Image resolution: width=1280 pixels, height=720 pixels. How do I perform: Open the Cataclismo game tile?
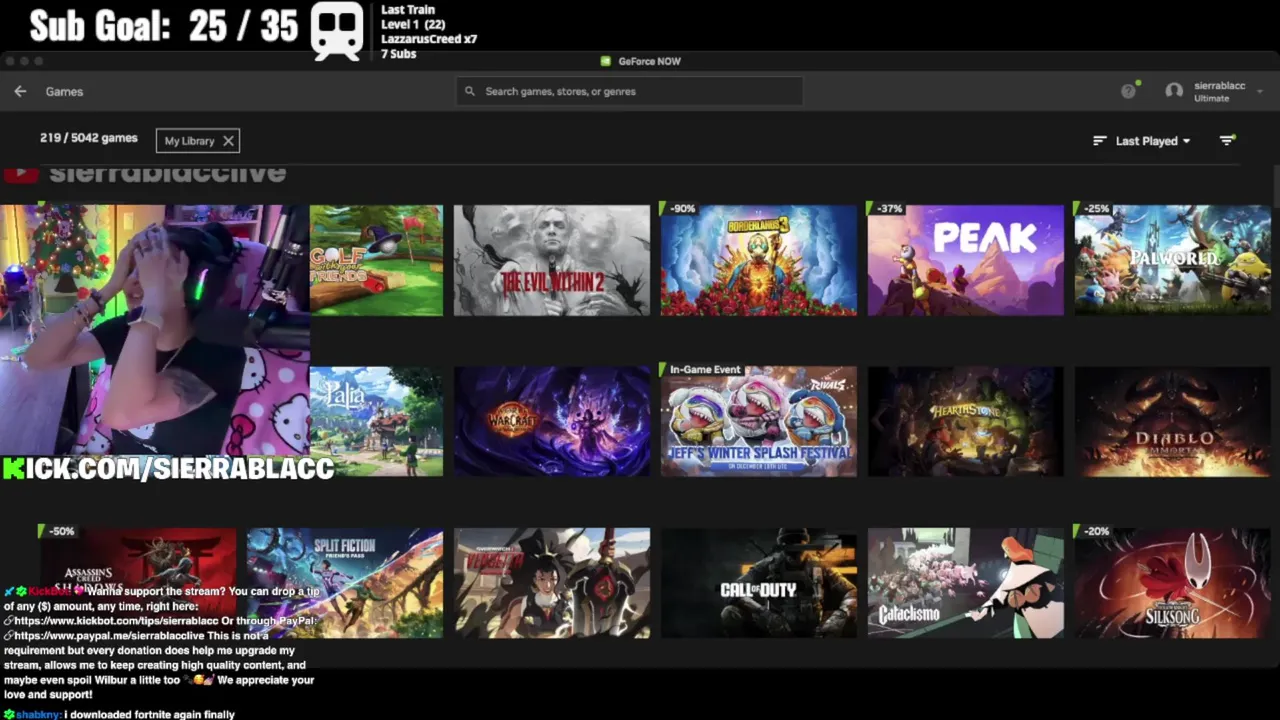[x=966, y=583]
